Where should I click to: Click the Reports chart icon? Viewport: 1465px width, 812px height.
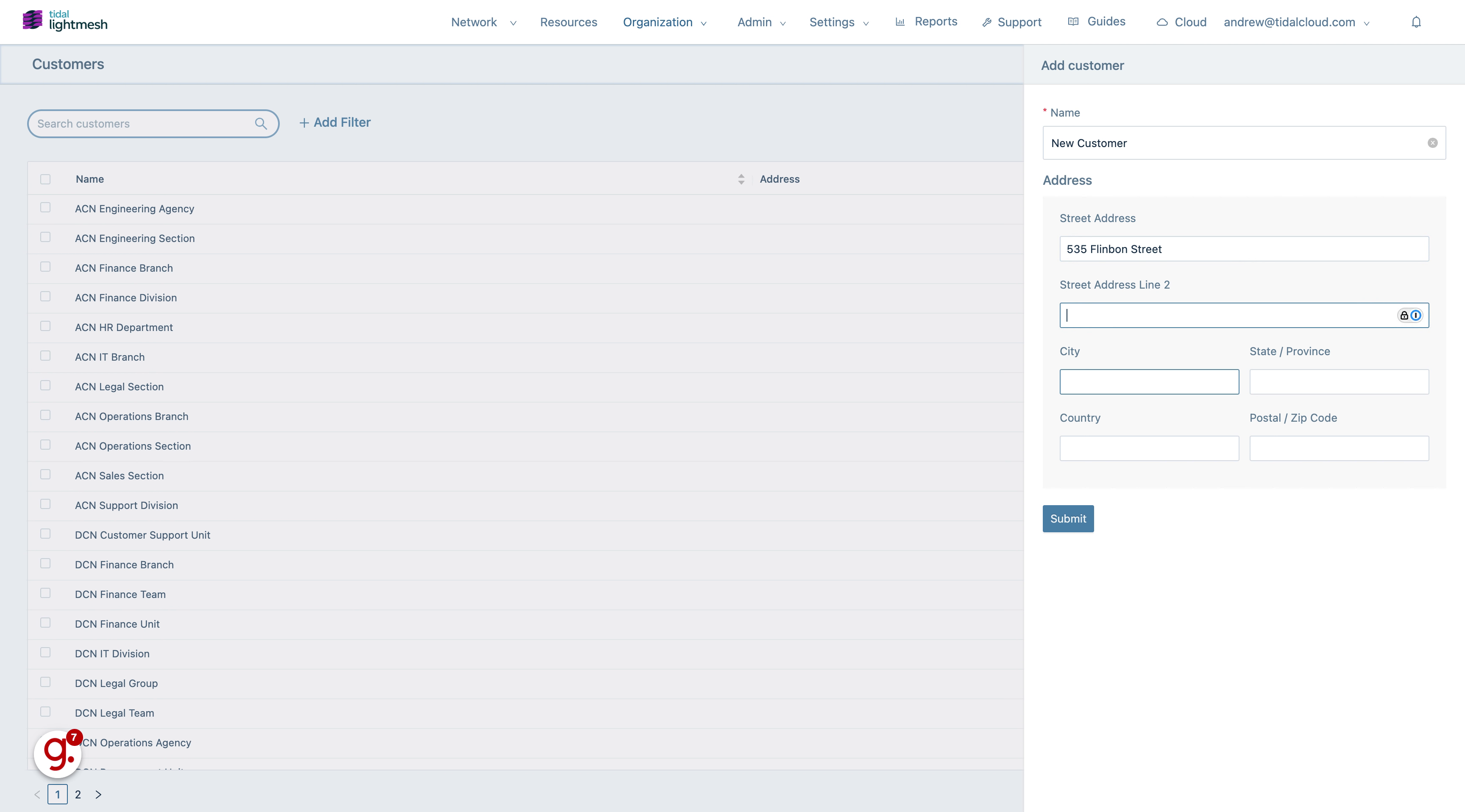[900, 22]
